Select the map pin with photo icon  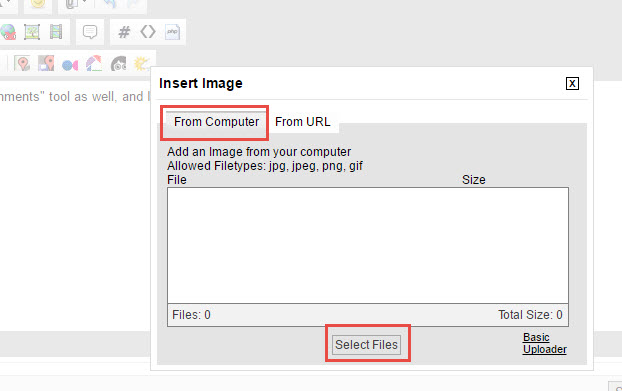point(46,63)
